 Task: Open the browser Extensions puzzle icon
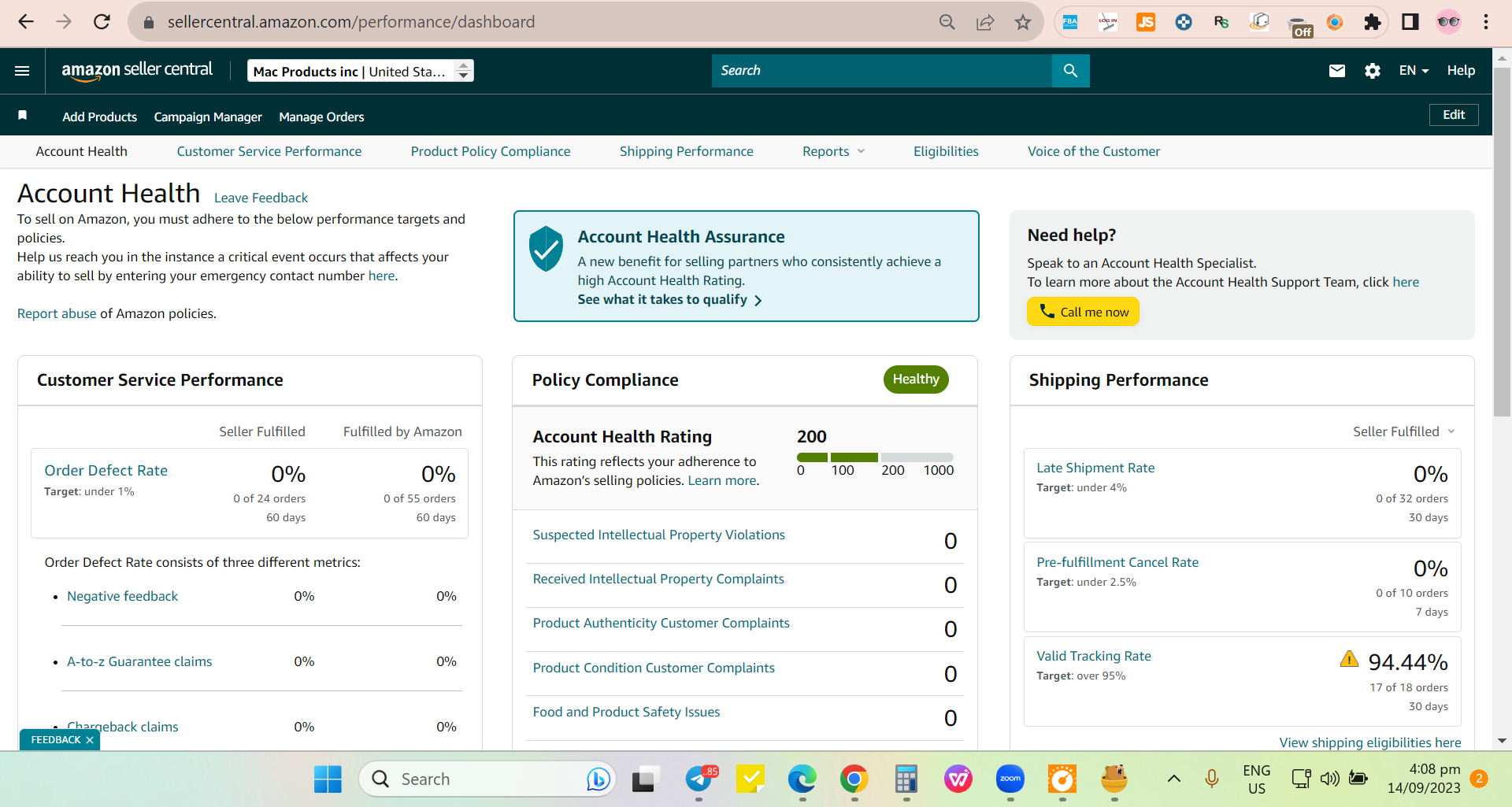[1373, 22]
